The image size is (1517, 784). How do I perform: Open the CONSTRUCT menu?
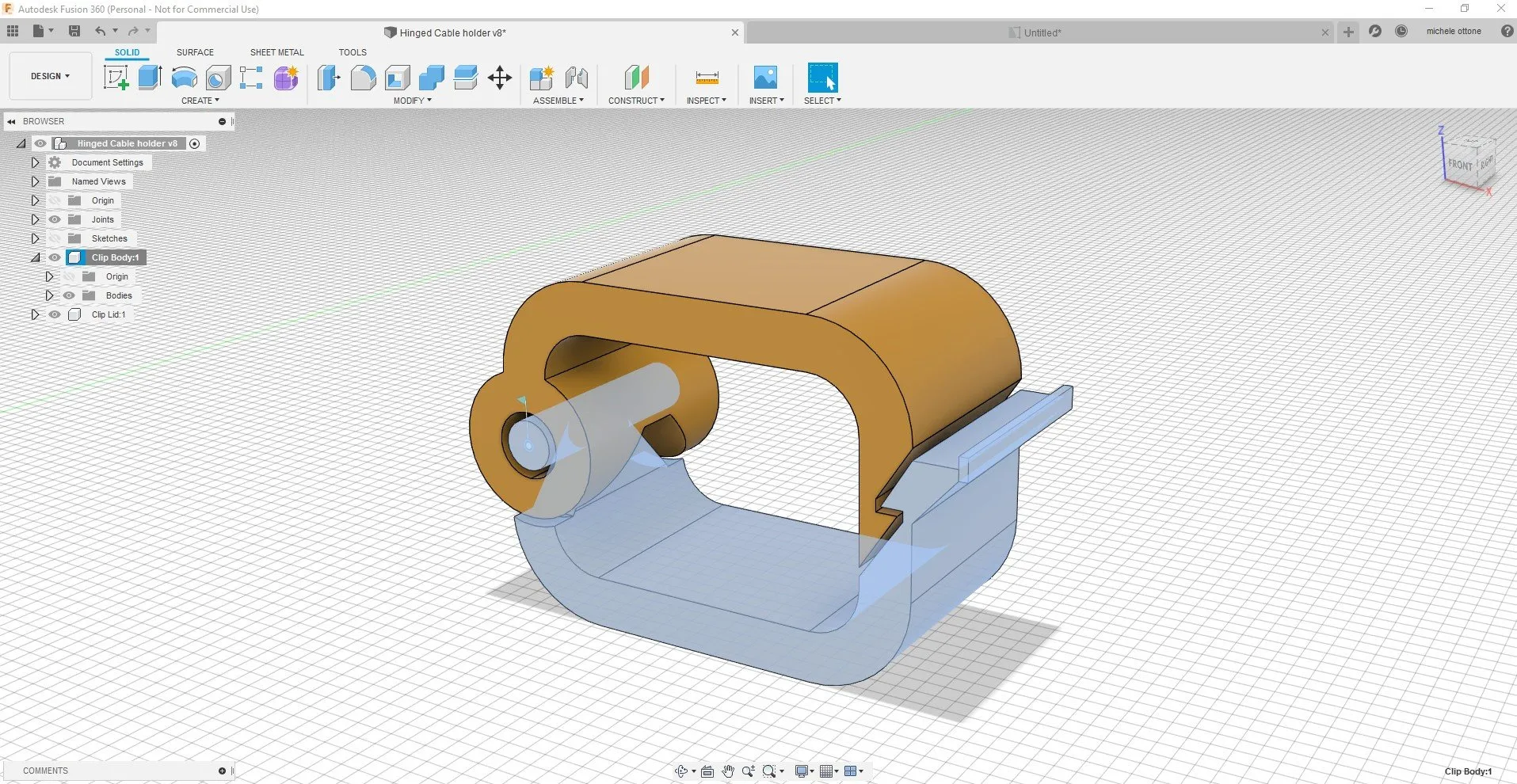[636, 101]
